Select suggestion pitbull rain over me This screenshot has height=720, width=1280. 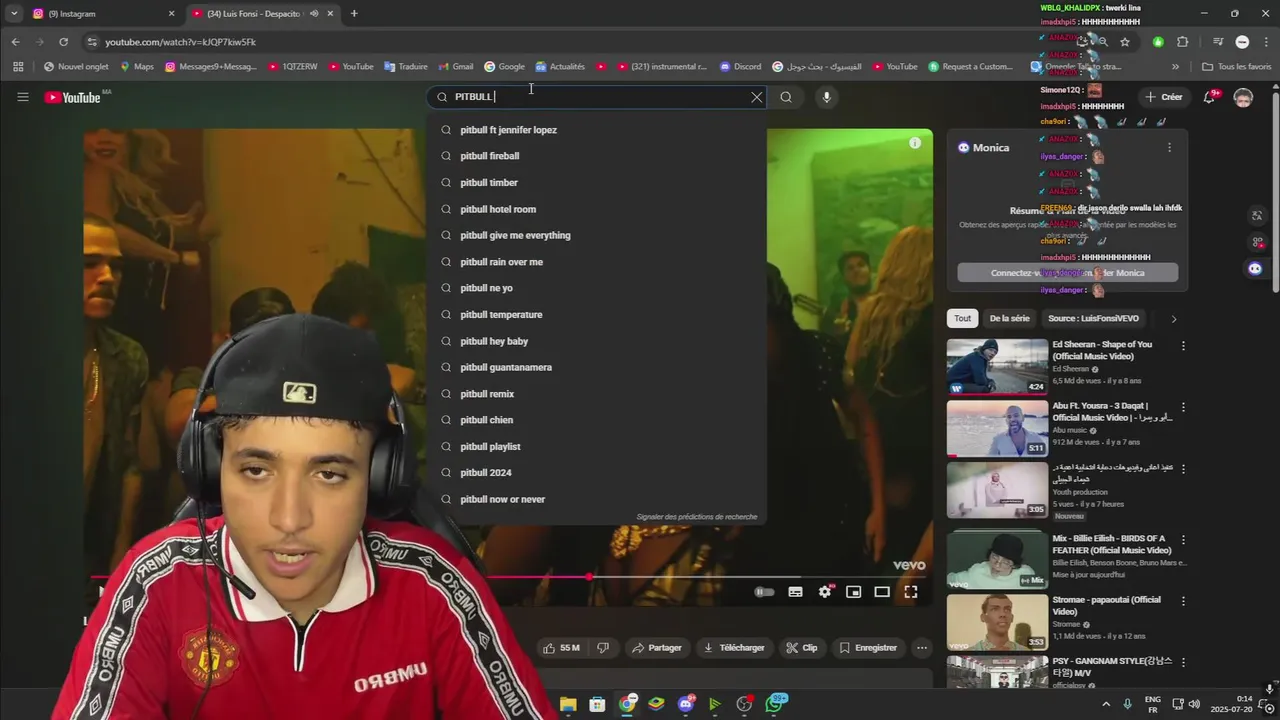click(x=597, y=262)
